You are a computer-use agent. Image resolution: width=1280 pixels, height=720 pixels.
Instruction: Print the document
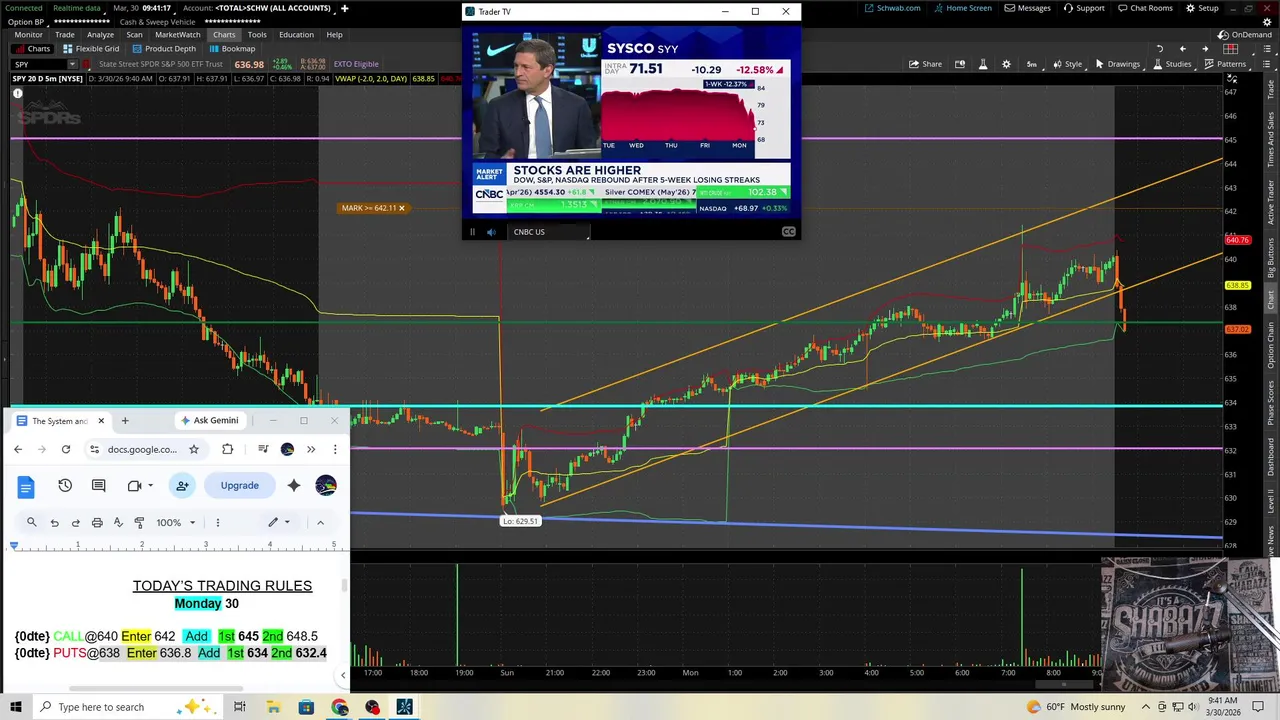97,522
